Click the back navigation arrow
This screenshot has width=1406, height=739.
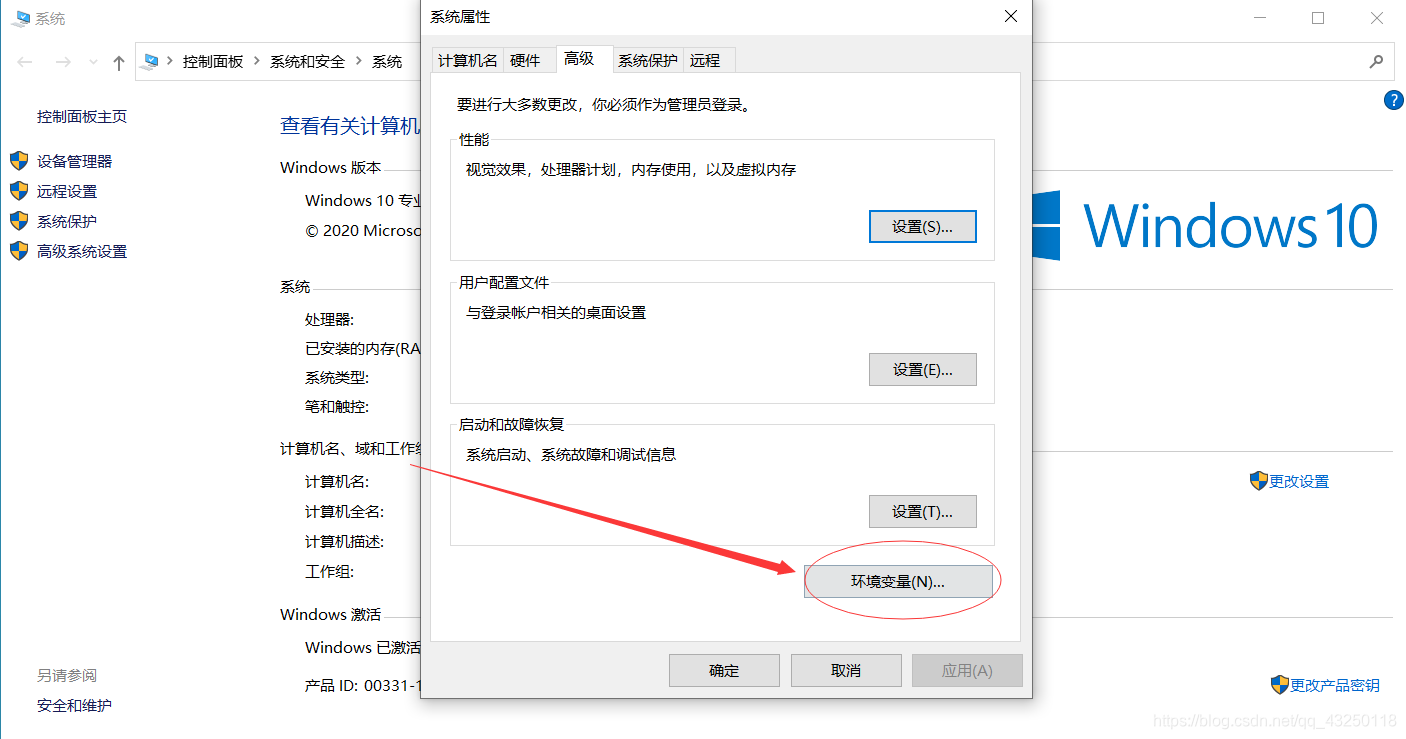25,62
